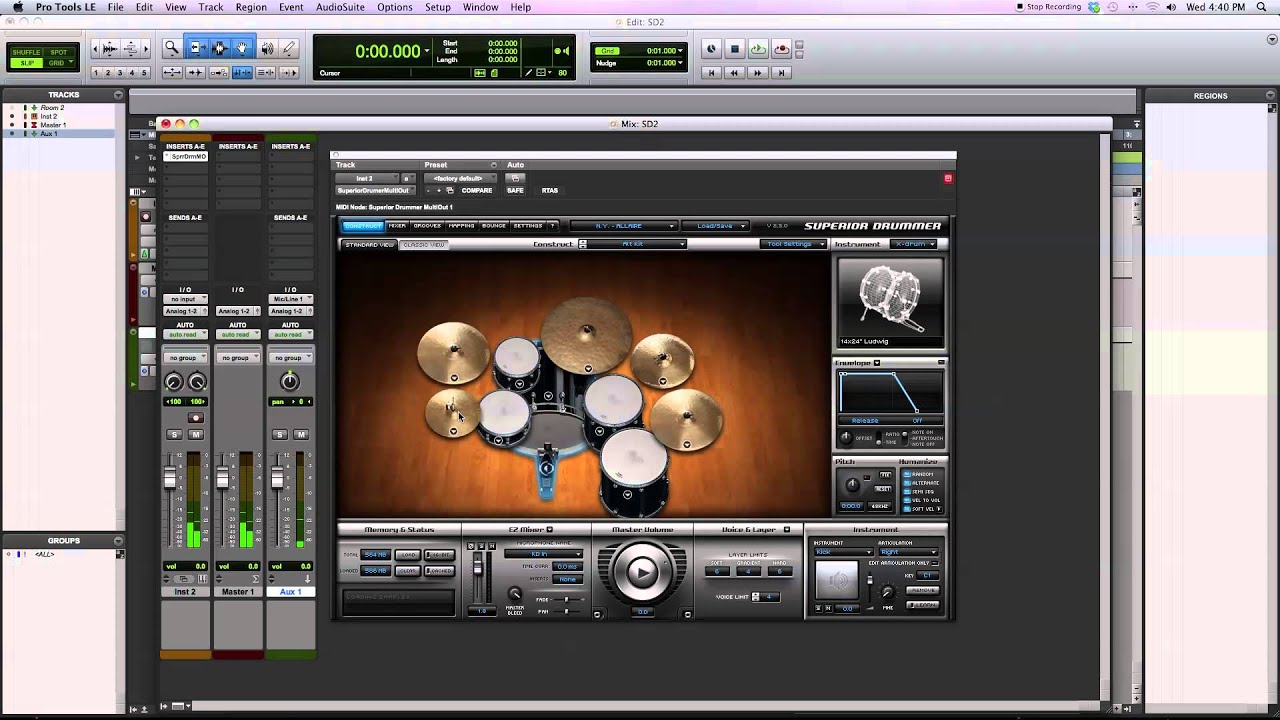Open the AudioSuite menu
Screen dimensions: 1280x720
(340, 7)
